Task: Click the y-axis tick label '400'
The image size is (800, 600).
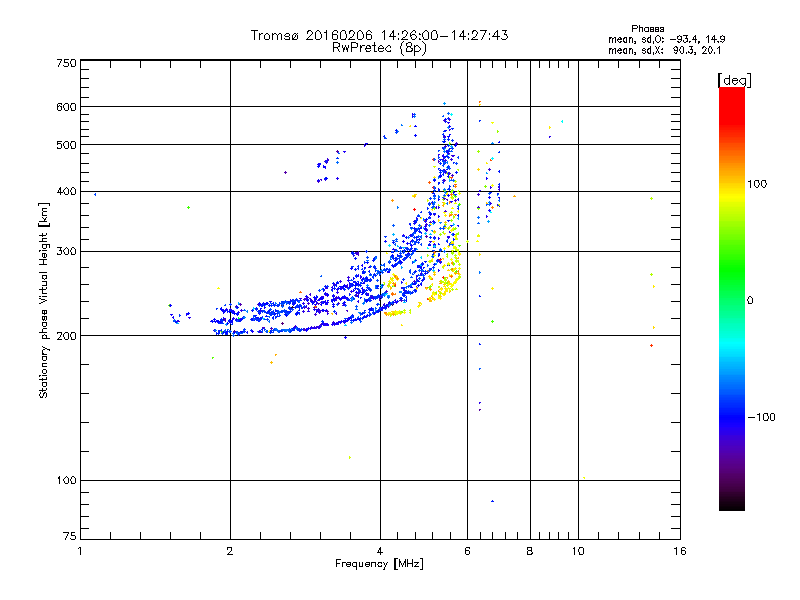Action: point(66,191)
